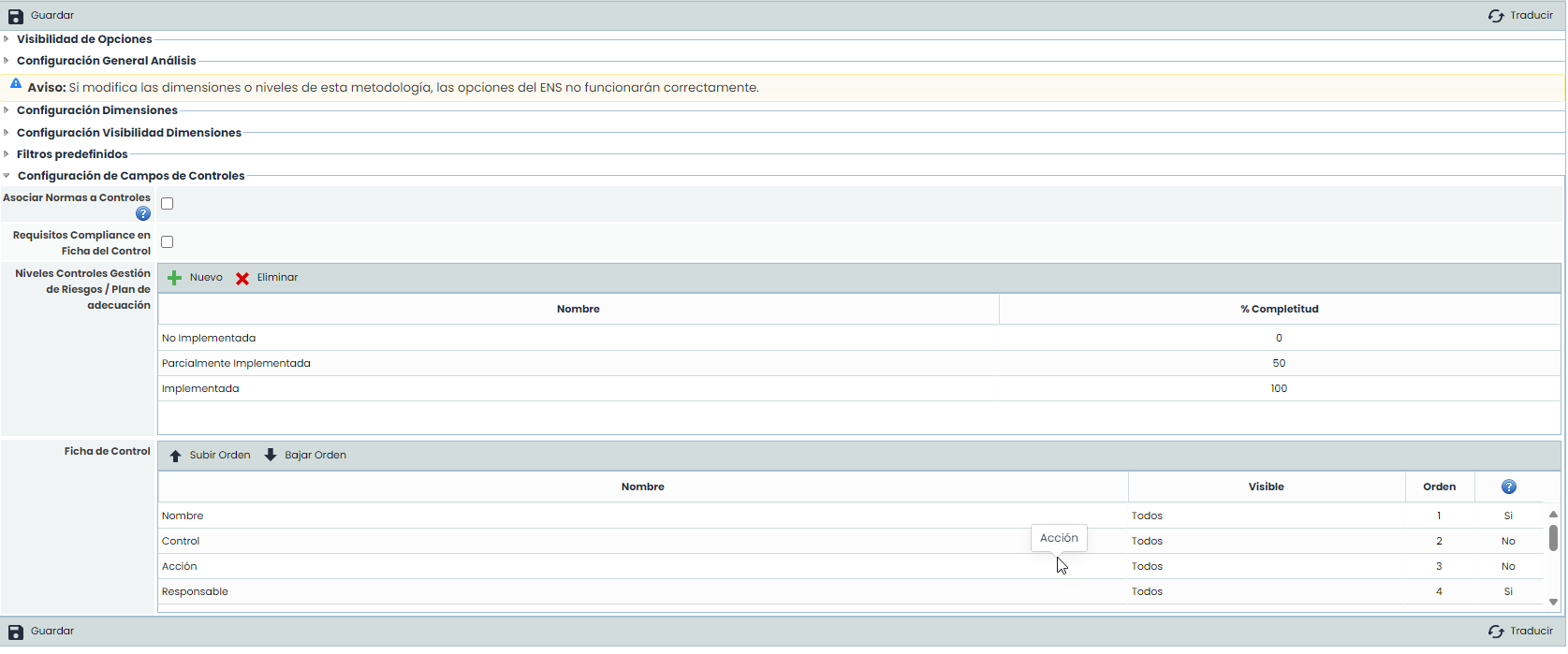
Task: Click the green plus Nuevo icon
Action: (174, 278)
